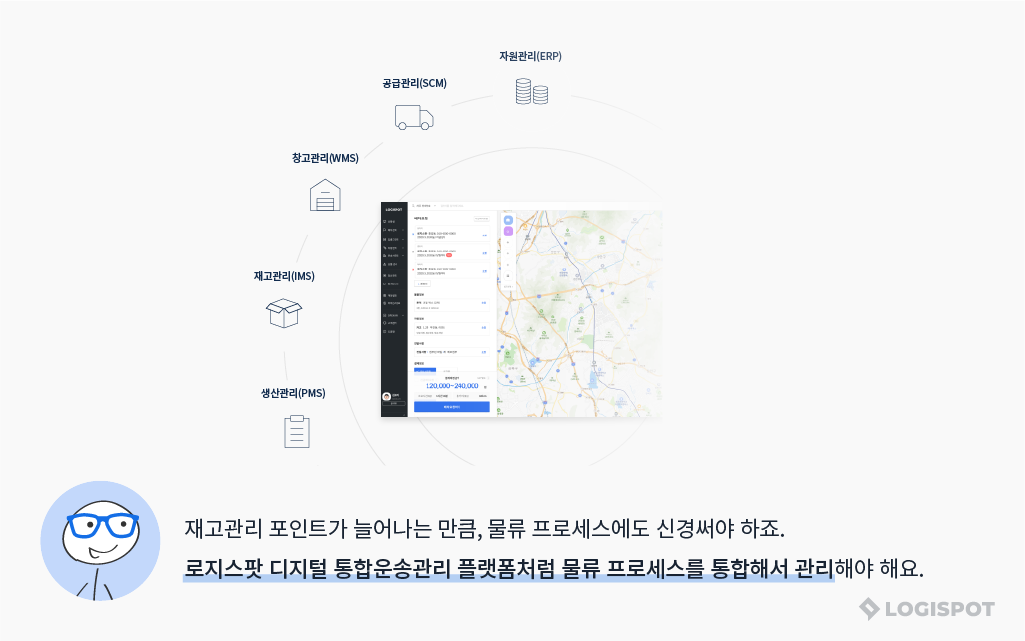Click the stacked coins ERP icon

[531, 91]
